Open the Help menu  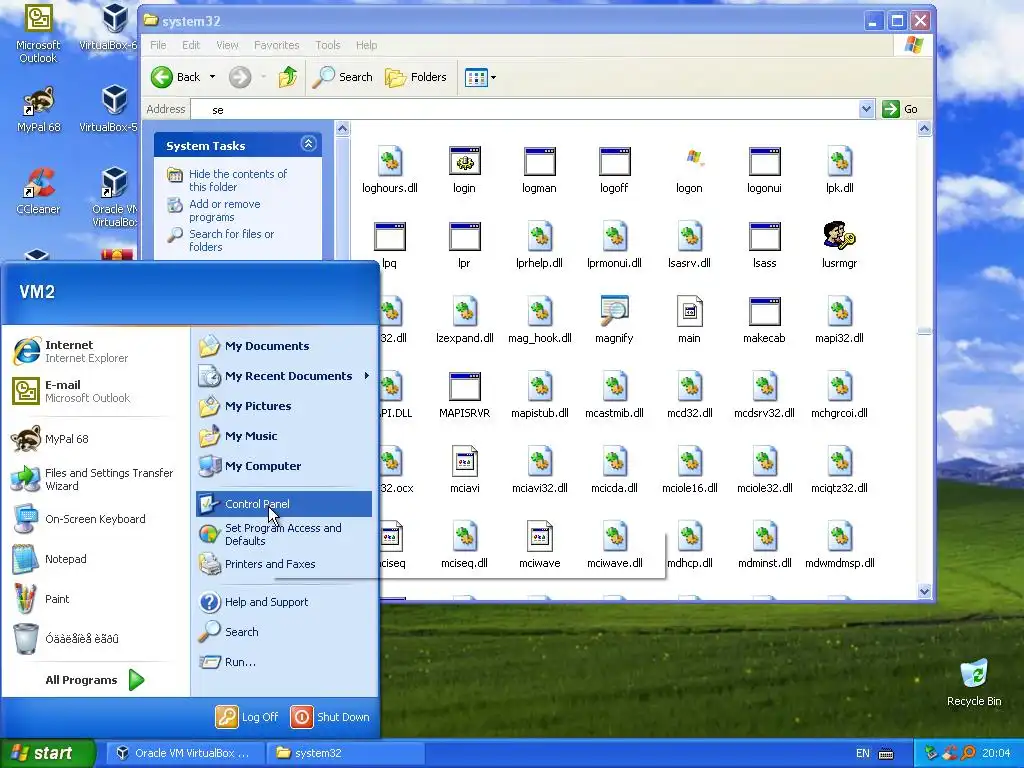[366, 45]
